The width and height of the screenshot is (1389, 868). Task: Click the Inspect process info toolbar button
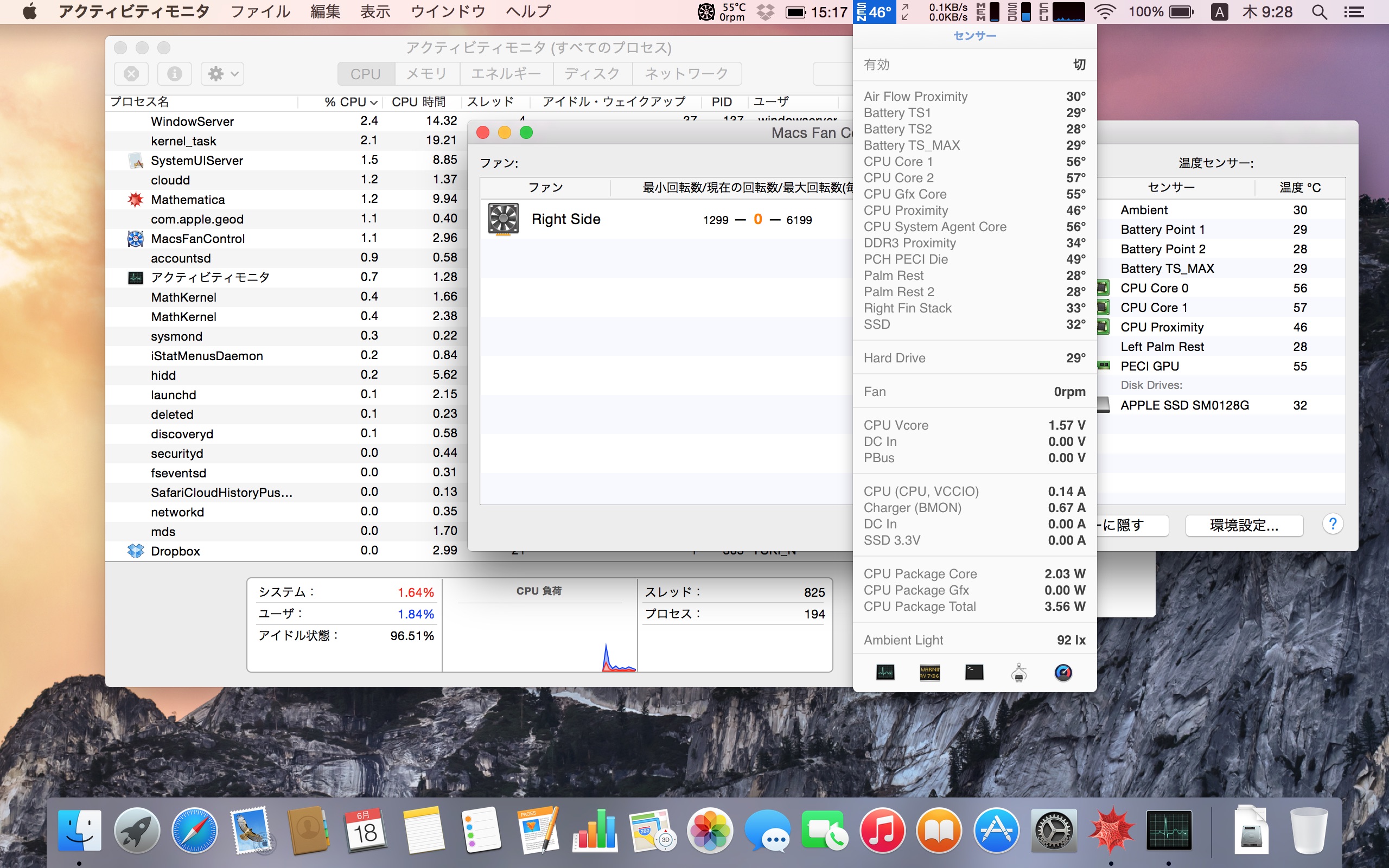(x=175, y=74)
